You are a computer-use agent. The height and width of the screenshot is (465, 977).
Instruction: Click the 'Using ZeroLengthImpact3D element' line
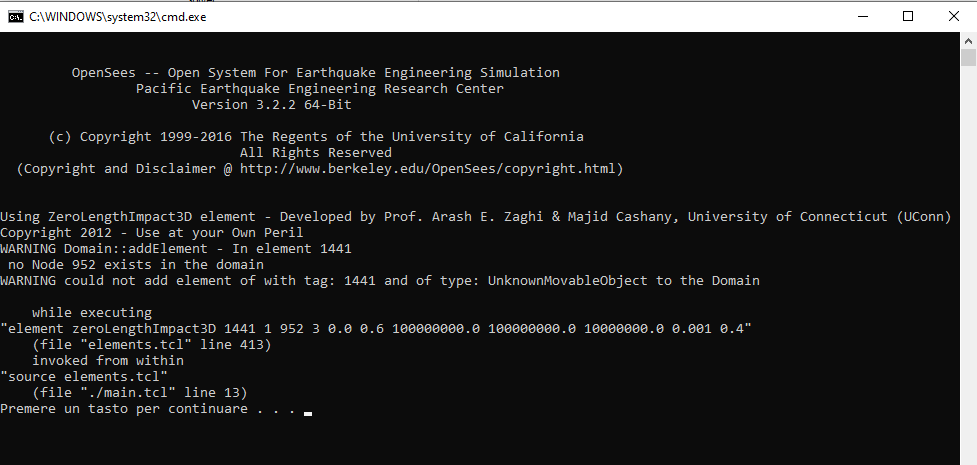click(476, 217)
